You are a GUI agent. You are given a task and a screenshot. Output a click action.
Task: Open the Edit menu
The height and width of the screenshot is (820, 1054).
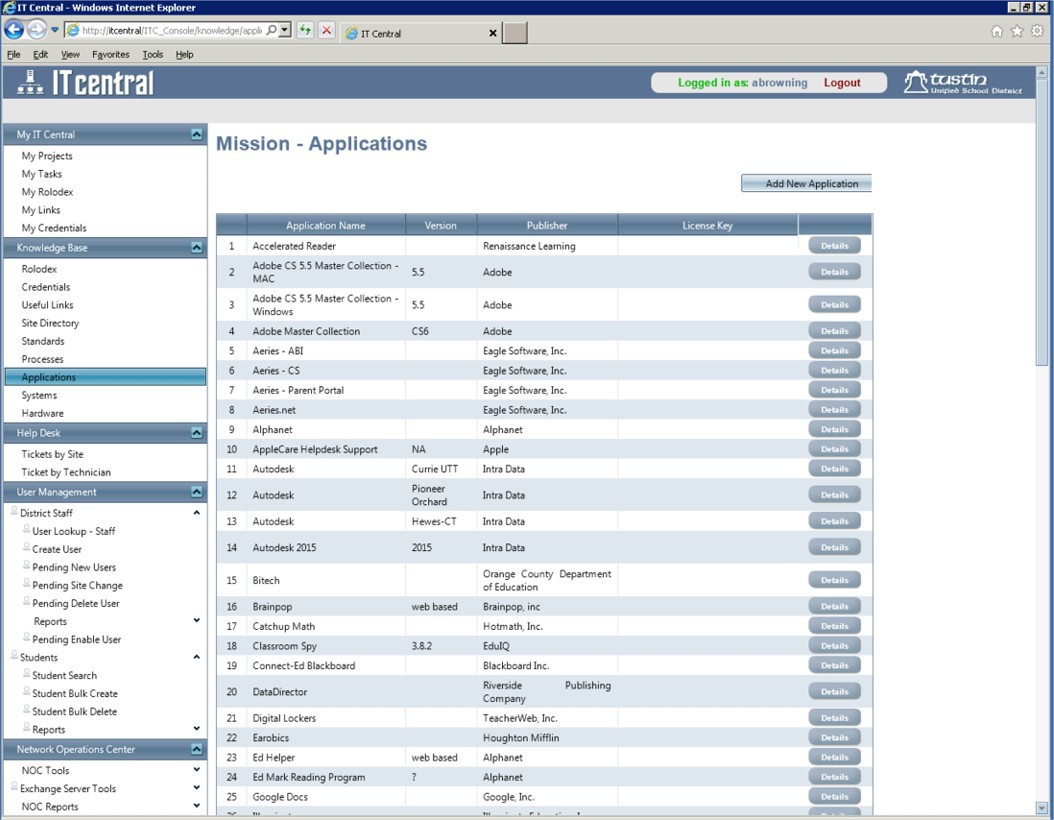[x=40, y=54]
